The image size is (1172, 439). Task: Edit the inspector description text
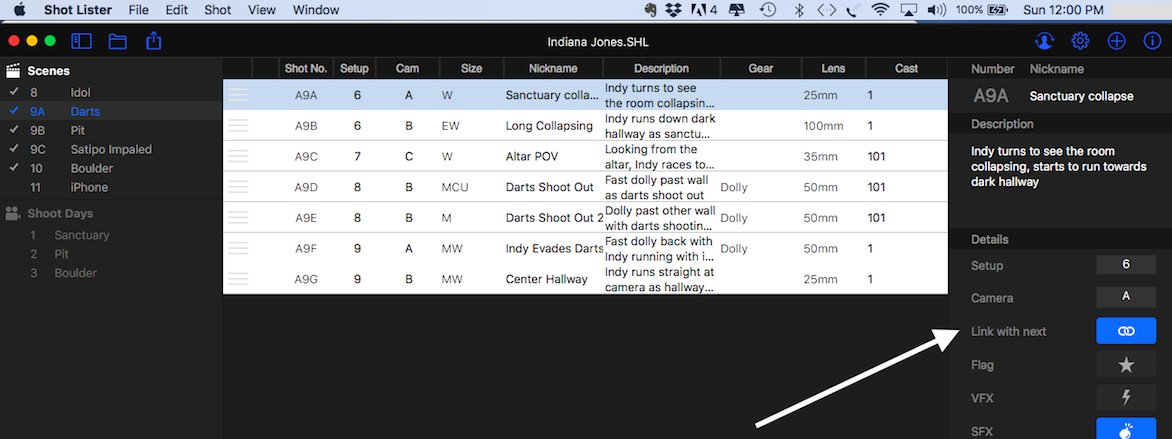coord(1059,167)
